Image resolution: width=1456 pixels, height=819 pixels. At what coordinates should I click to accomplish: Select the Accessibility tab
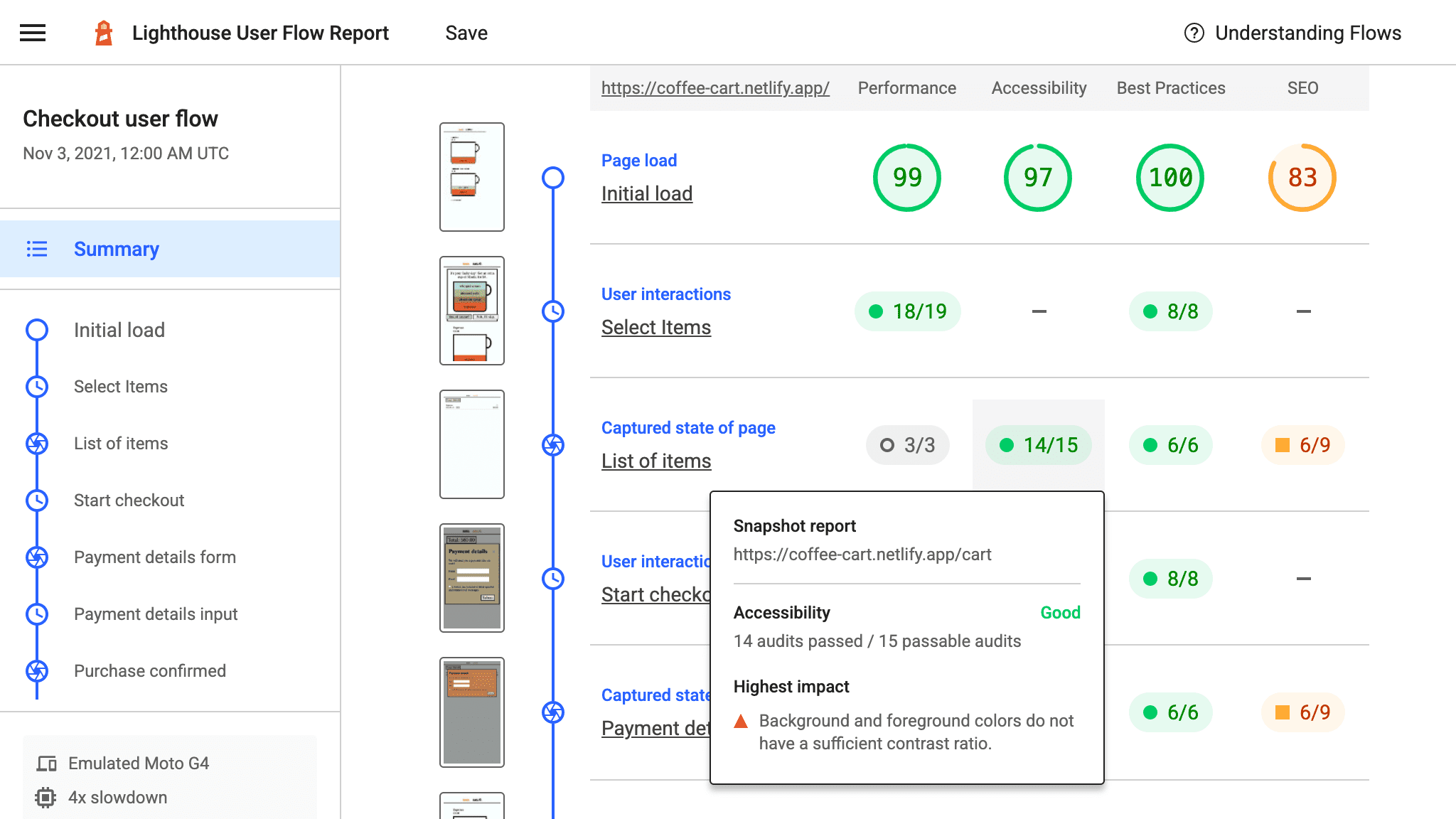1039,88
